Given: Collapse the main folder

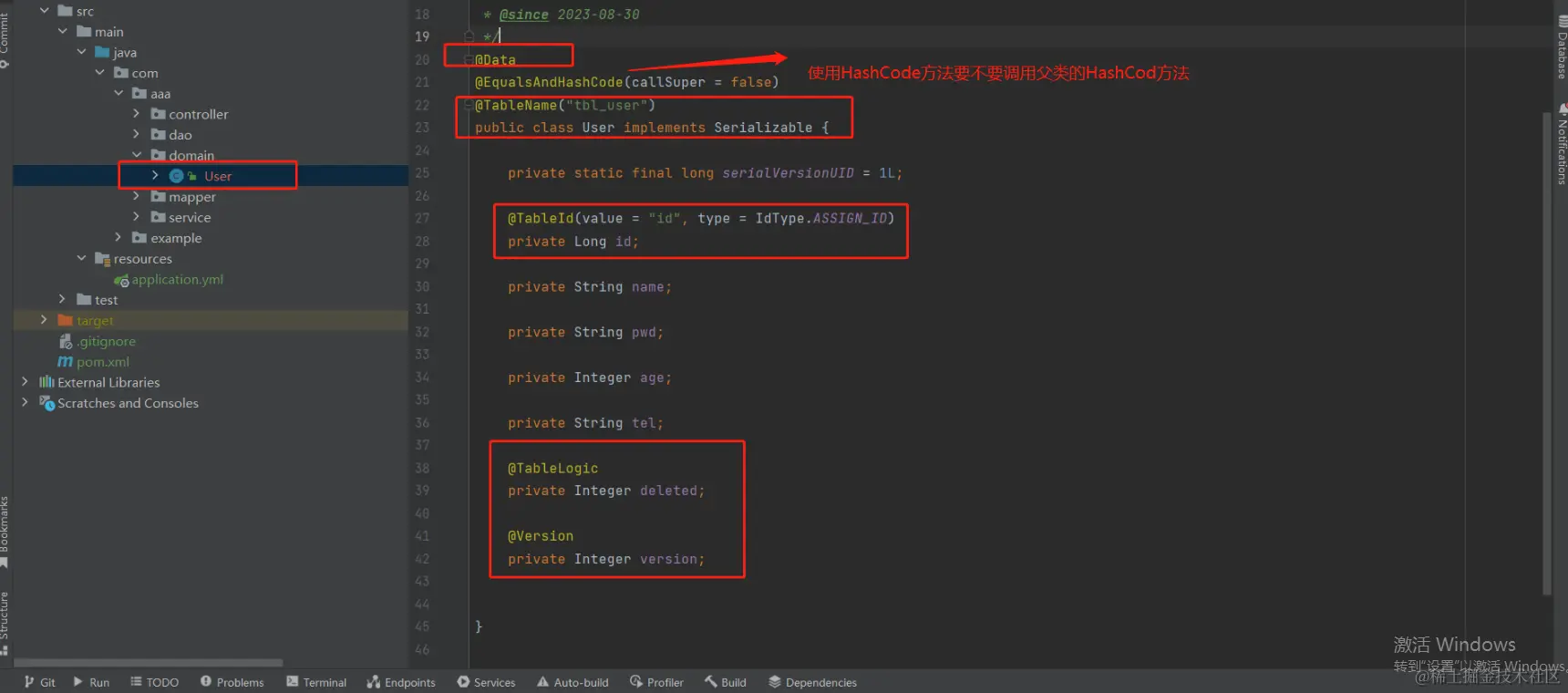Looking at the screenshot, I should [x=63, y=32].
